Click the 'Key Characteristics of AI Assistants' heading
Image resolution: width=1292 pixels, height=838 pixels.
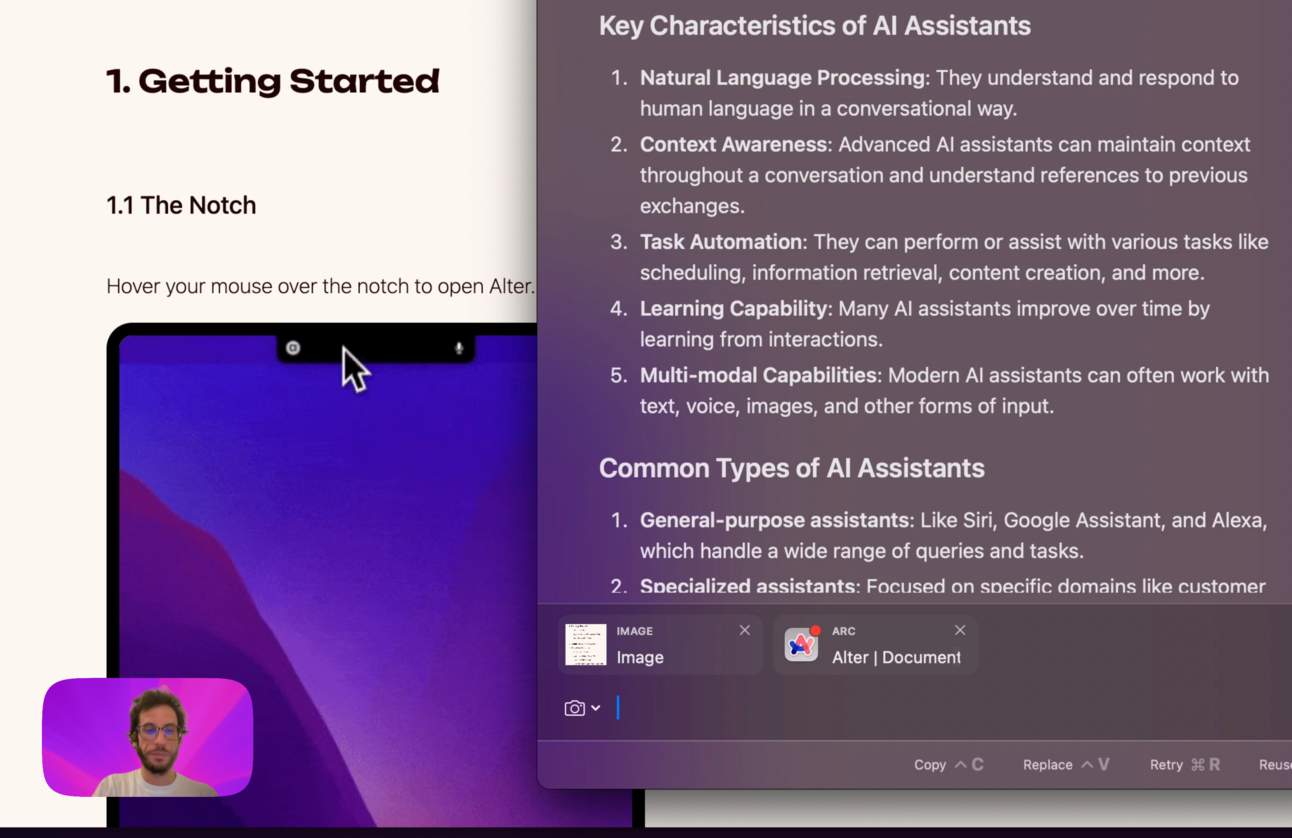[815, 26]
